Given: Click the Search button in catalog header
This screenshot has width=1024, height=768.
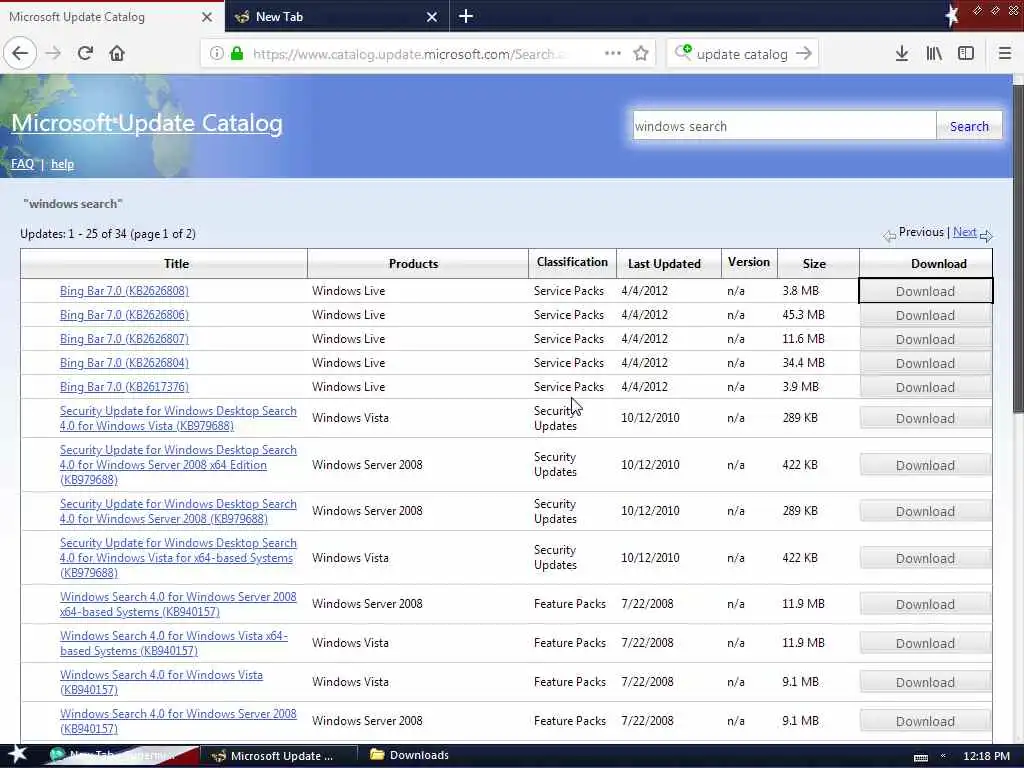Looking at the screenshot, I should [968, 126].
